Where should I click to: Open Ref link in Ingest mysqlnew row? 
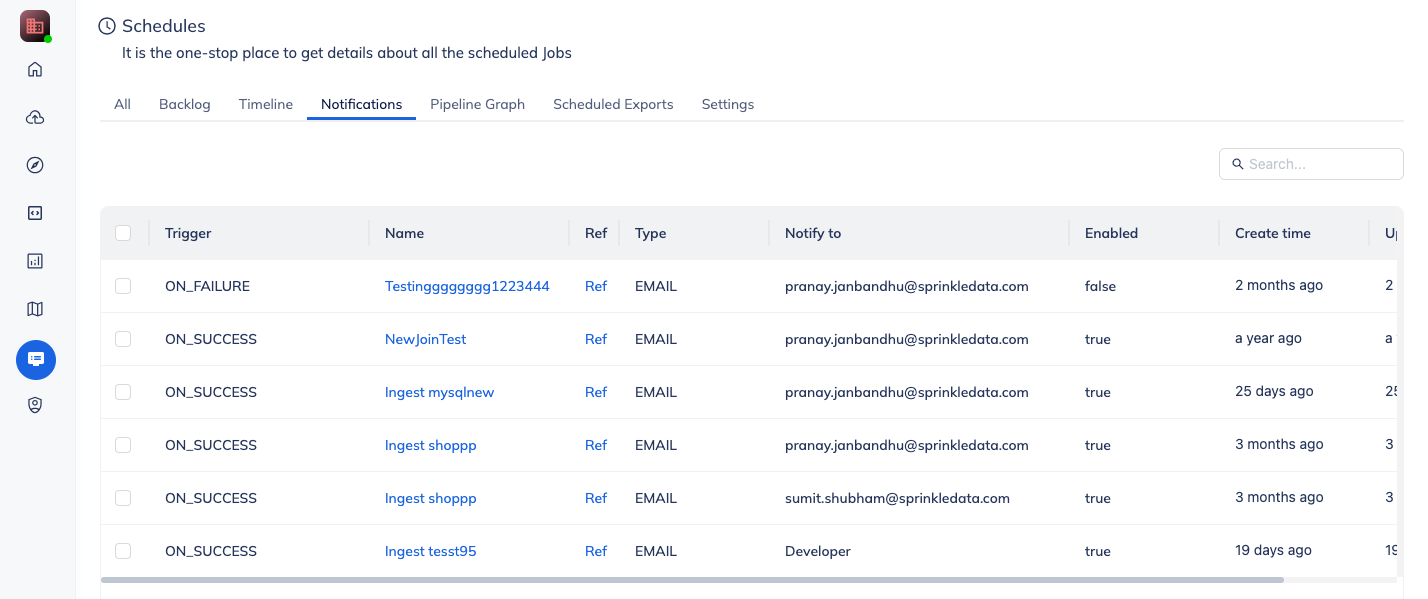(x=596, y=392)
